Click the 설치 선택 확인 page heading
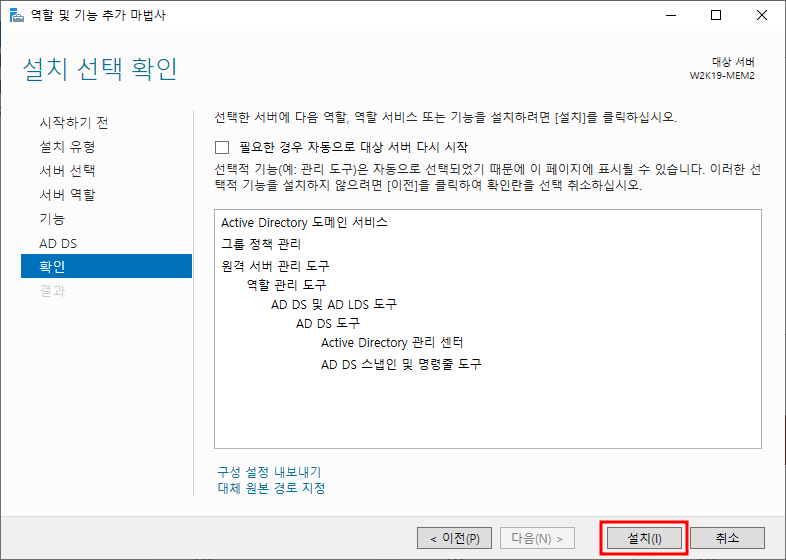 [100, 69]
